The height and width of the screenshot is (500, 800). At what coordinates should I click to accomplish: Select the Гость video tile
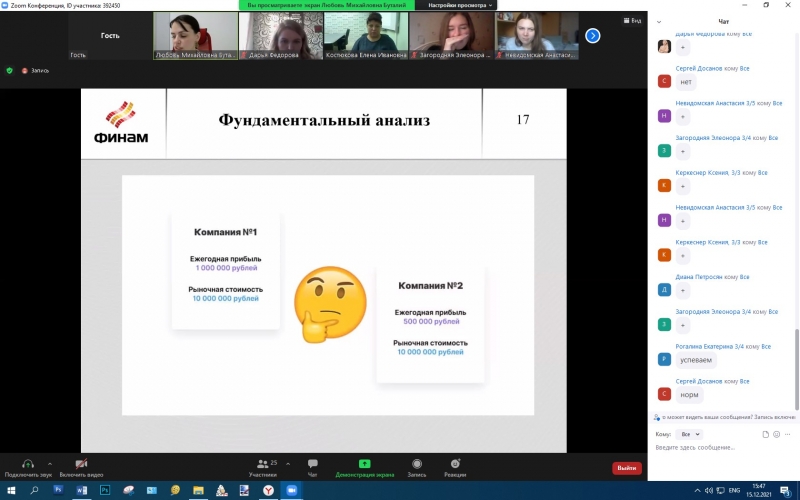(x=110, y=36)
